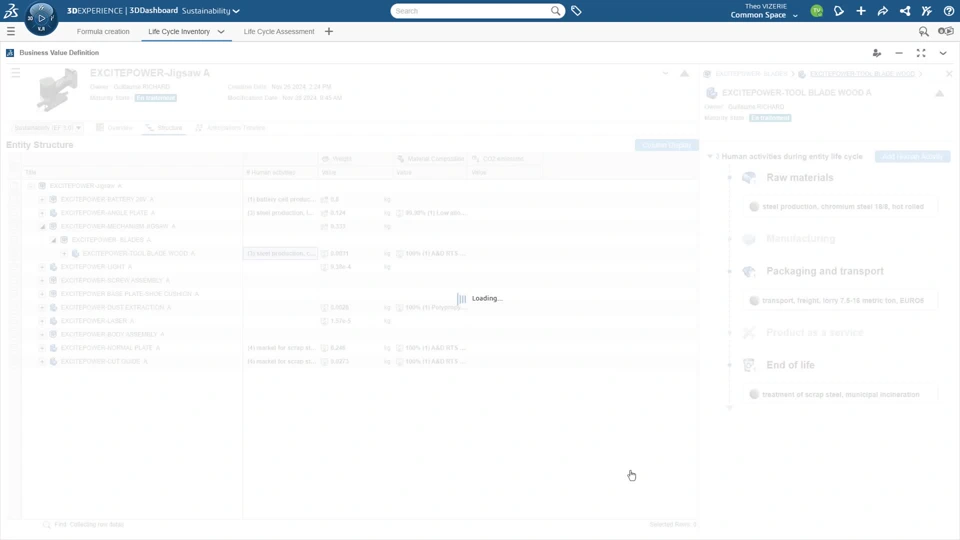
Task: Open the hamburger menu beside Formula creation
Action: coord(11,31)
